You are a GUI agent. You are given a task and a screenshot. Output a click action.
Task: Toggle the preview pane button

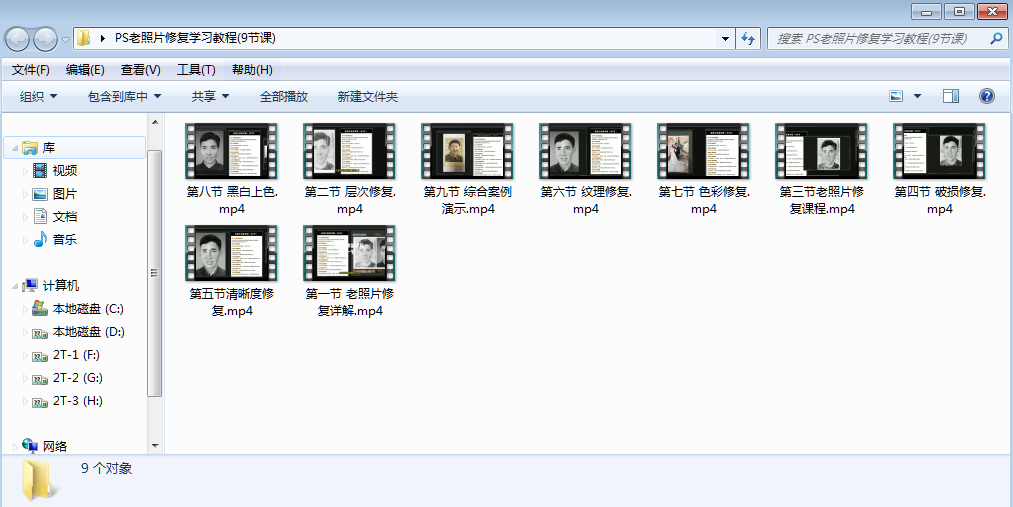point(950,96)
